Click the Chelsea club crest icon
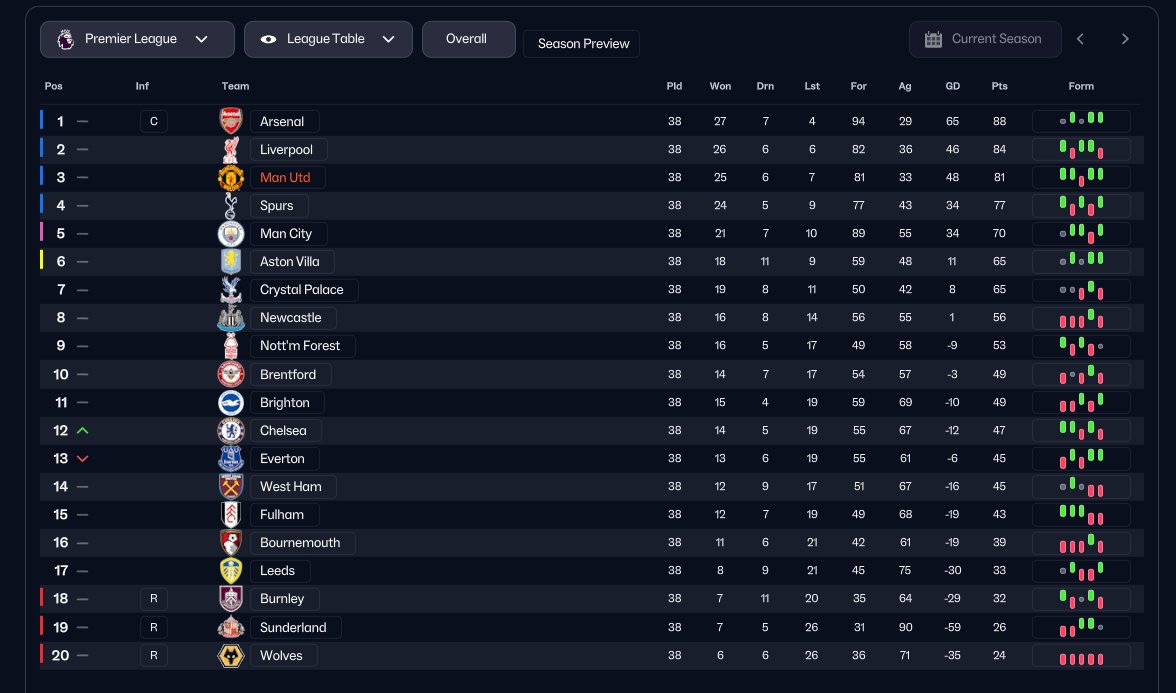The height and width of the screenshot is (693, 1176). point(231,431)
